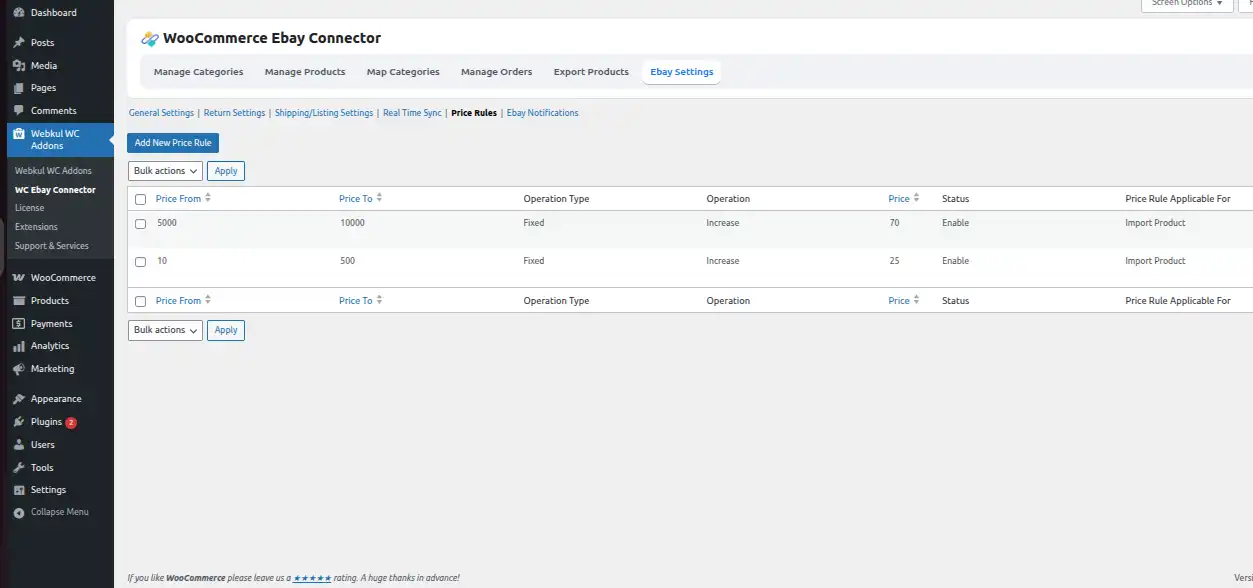Click the Analytics bar chart icon
The height and width of the screenshot is (588, 1253).
pyautogui.click(x=19, y=346)
